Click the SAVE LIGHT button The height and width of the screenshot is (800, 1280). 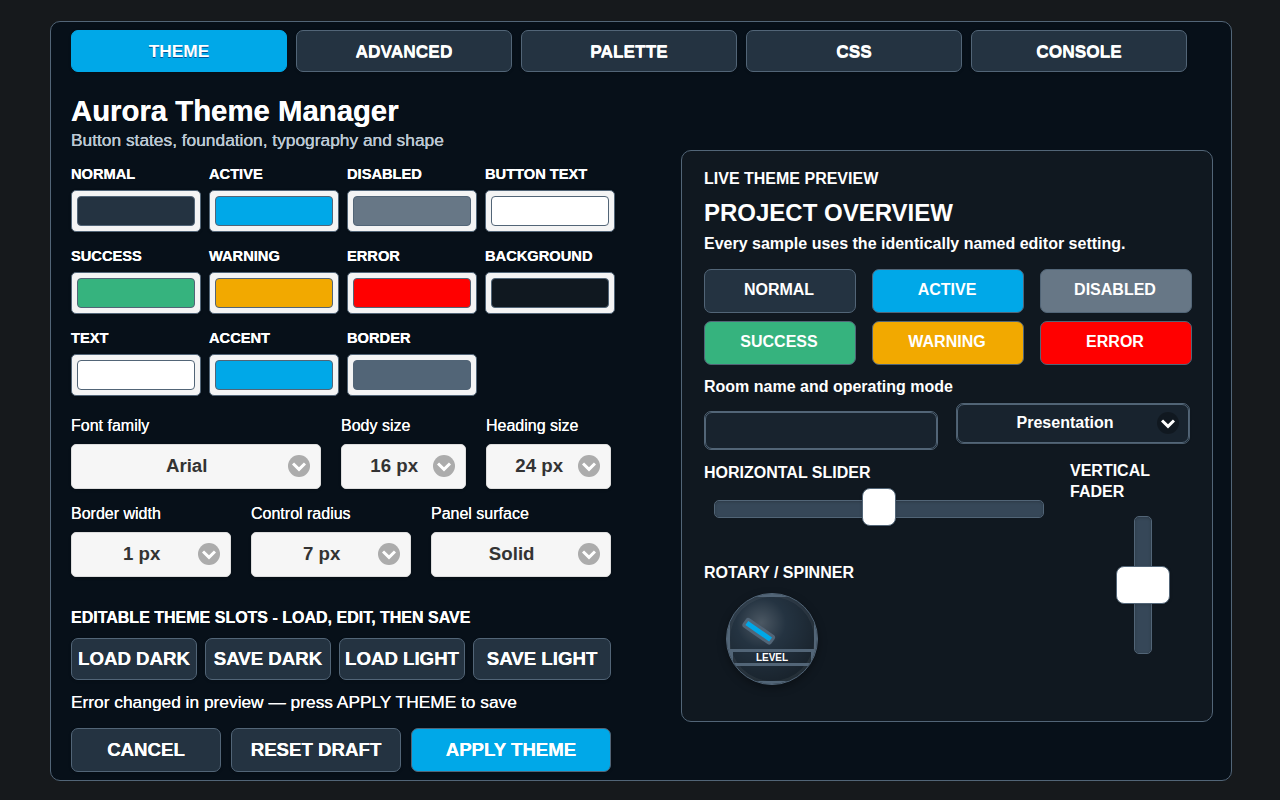542,659
